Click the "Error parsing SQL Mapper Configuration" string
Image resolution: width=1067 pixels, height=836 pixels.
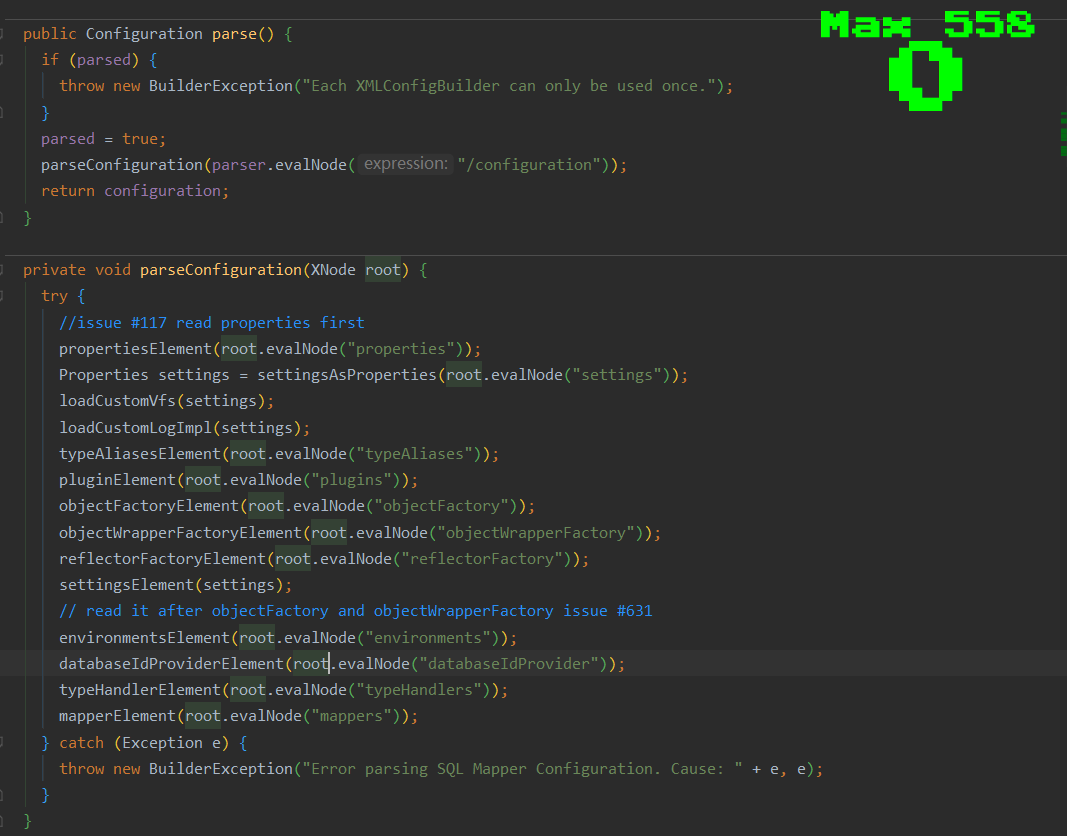click(523, 769)
